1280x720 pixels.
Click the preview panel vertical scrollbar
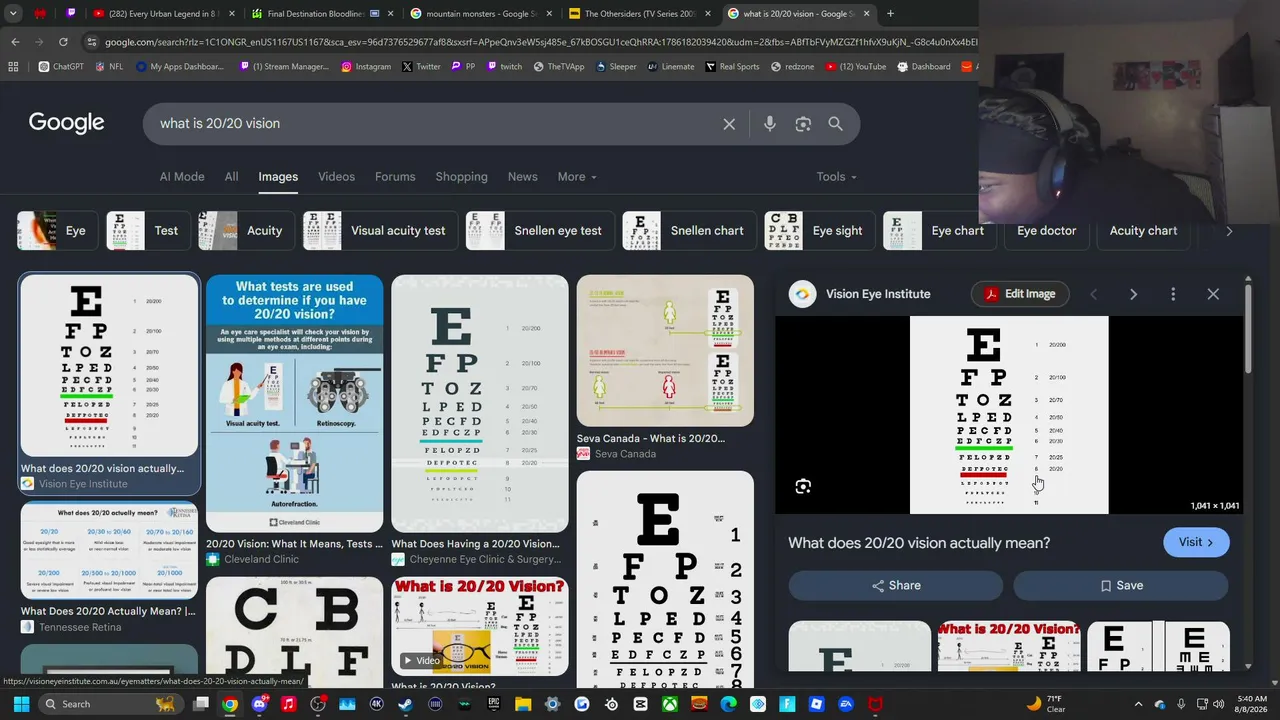coord(1248,330)
